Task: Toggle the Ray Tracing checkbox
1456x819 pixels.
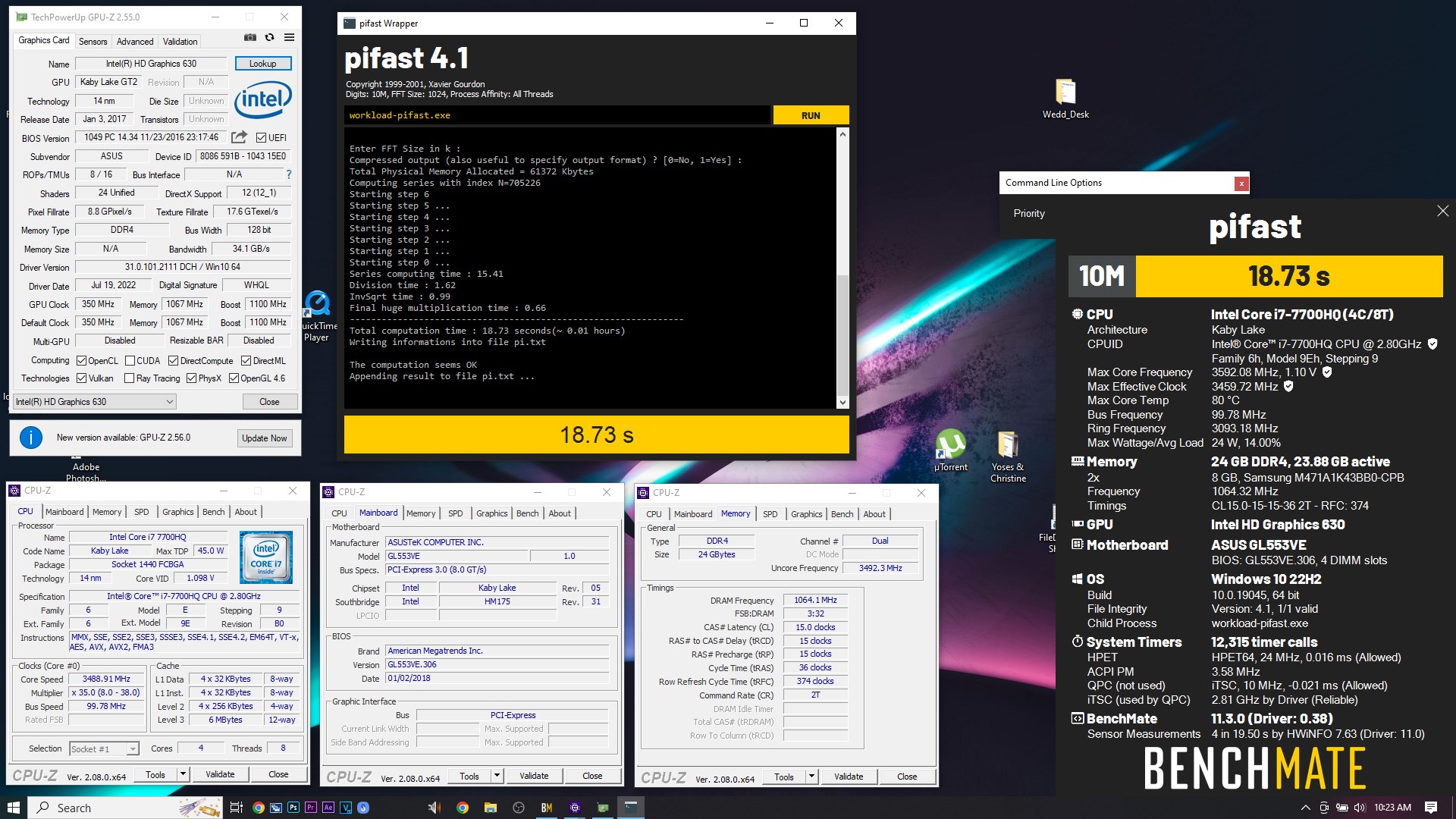Action: coord(129,378)
